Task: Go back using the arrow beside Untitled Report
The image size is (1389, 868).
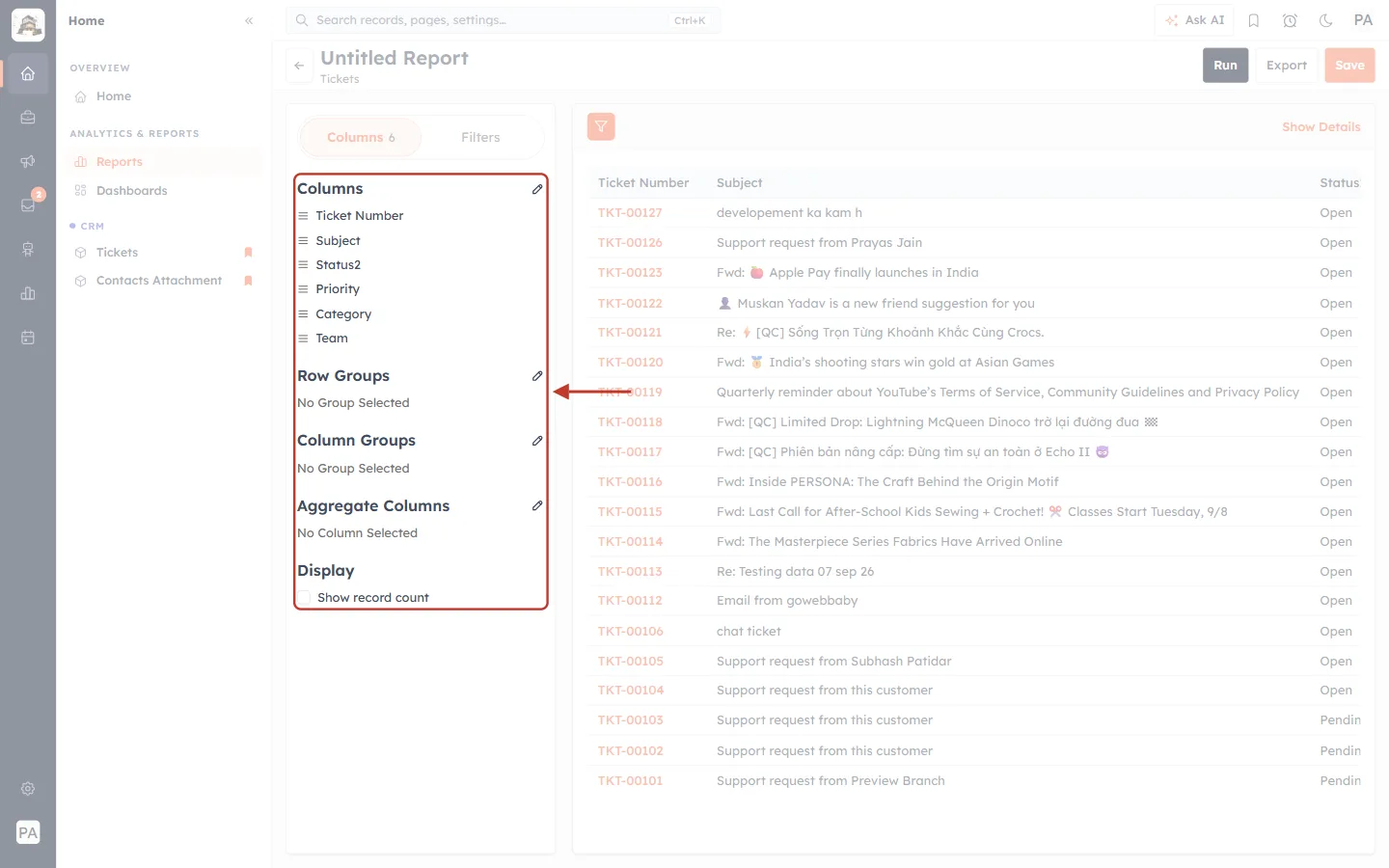Action: click(299, 66)
